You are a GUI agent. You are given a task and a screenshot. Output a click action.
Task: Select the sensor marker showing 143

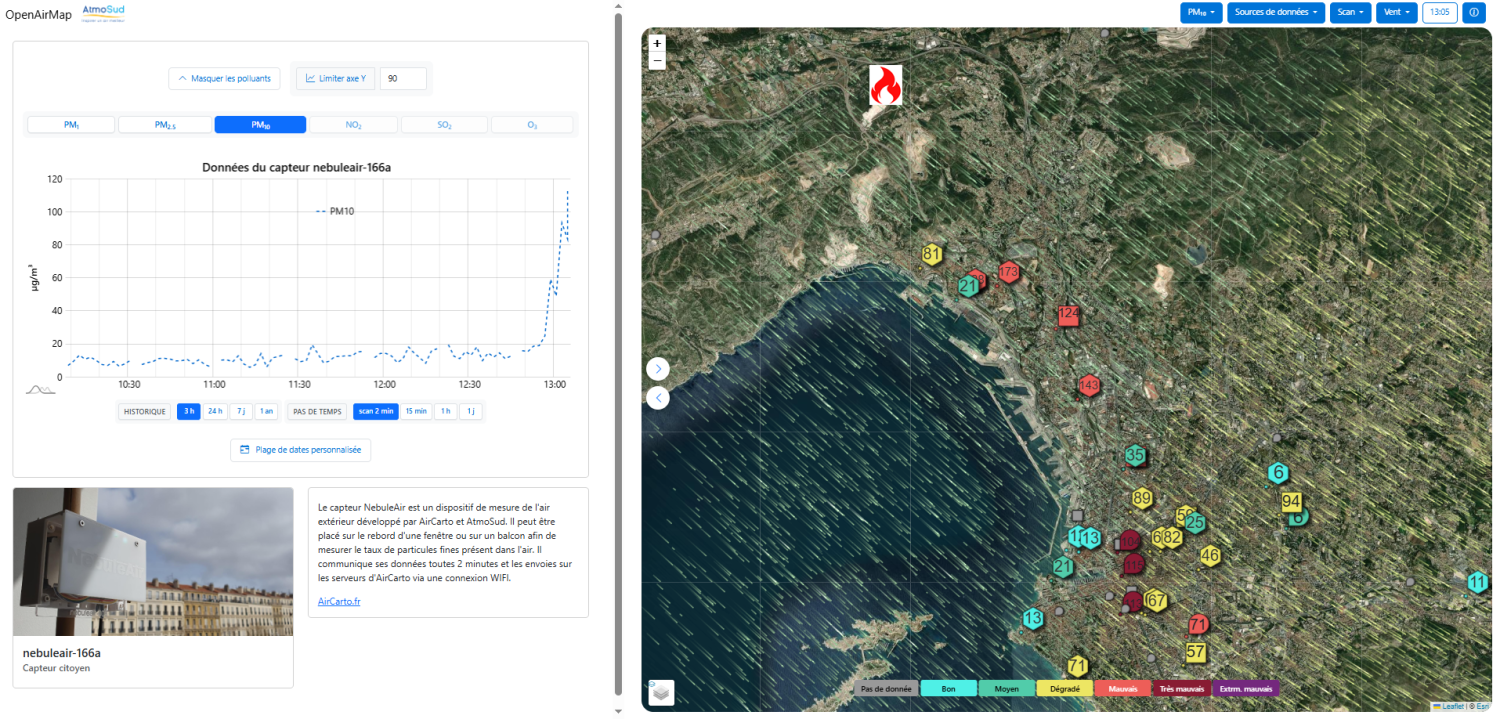click(1089, 385)
